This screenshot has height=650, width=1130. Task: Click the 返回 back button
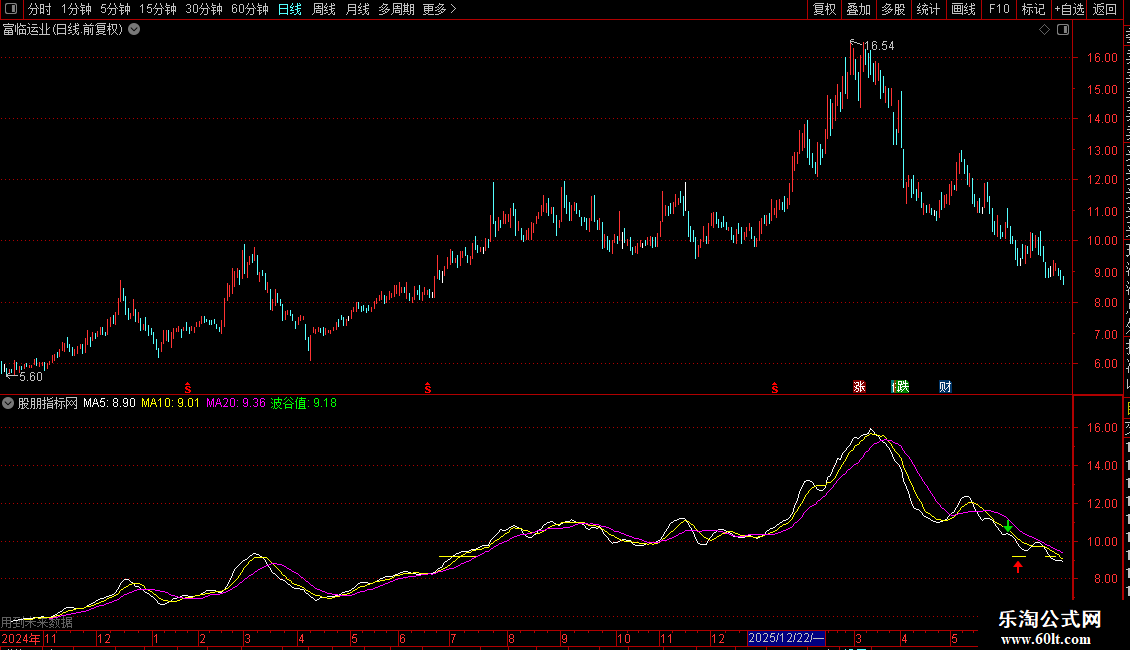pos(1105,9)
